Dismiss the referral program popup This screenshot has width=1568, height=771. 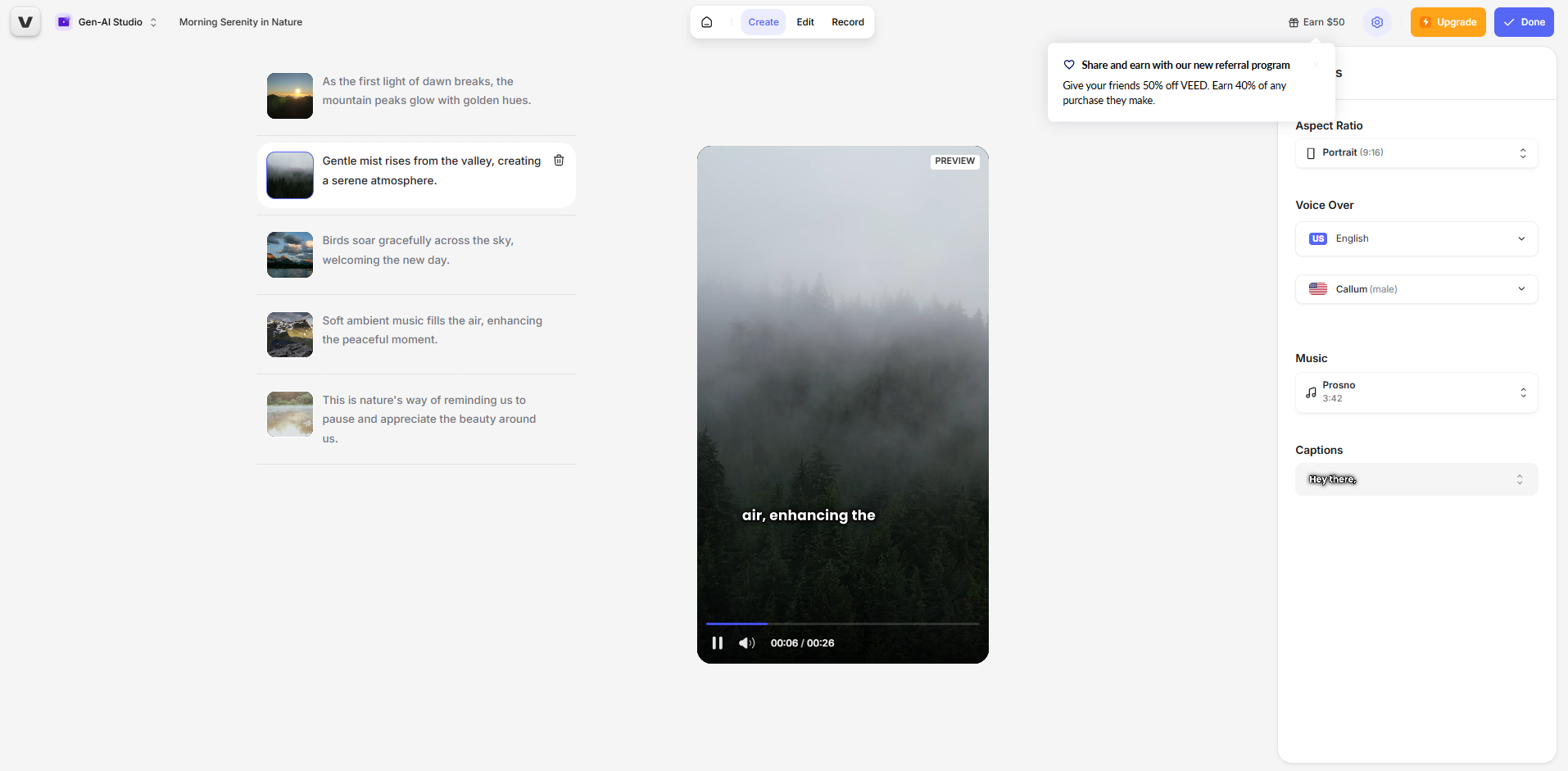(x=1314, y=64)
